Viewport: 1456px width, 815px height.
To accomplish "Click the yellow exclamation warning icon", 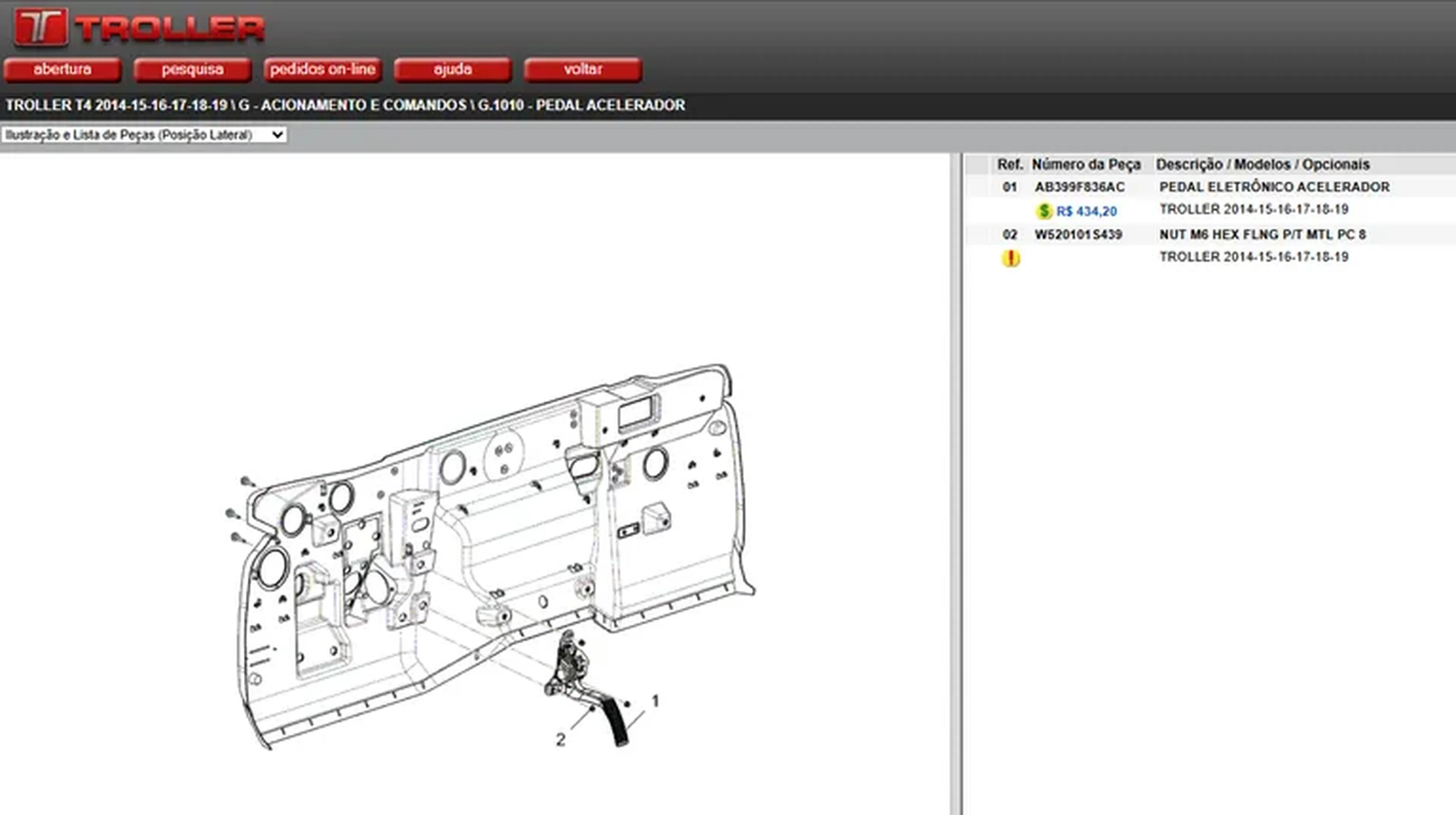I will click(1010, 258).
